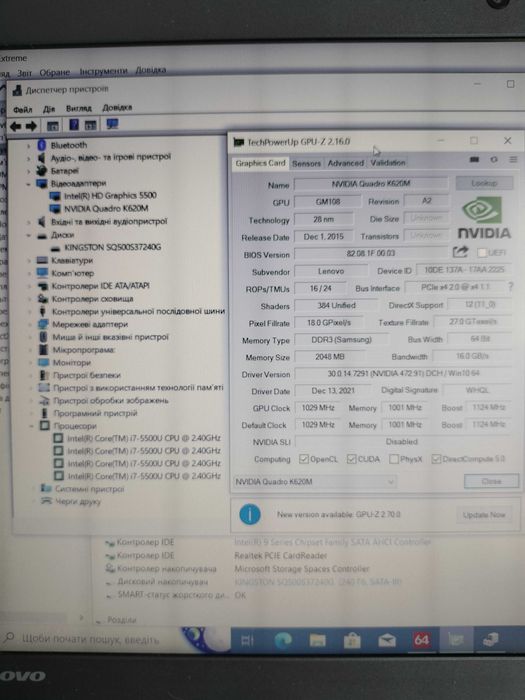Toggle the DirectCompute 5.0 checkbox
Screen dimensions: 525x700
[436, 459]
